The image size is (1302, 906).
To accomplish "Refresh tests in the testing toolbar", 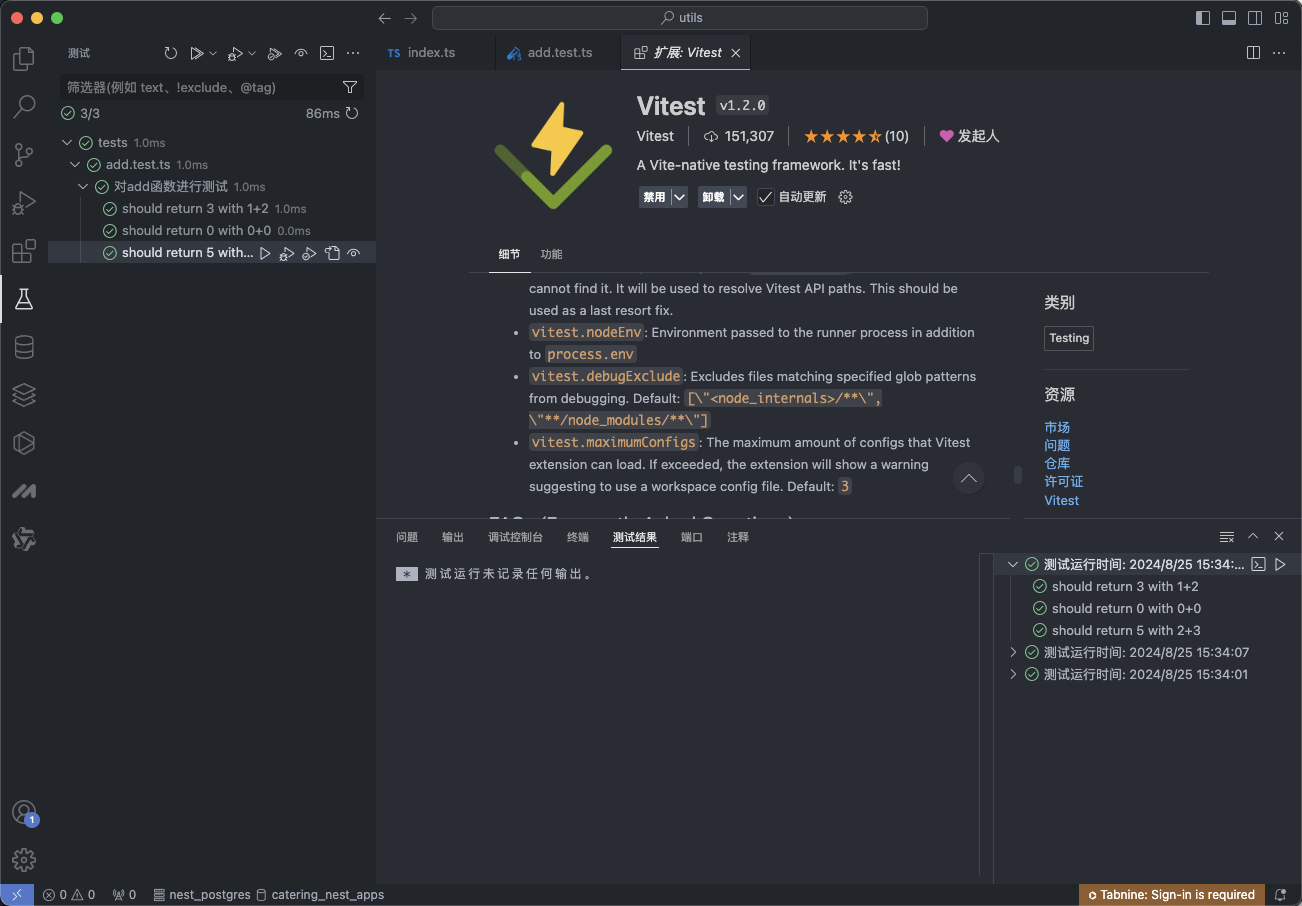I will pos(171,53).
